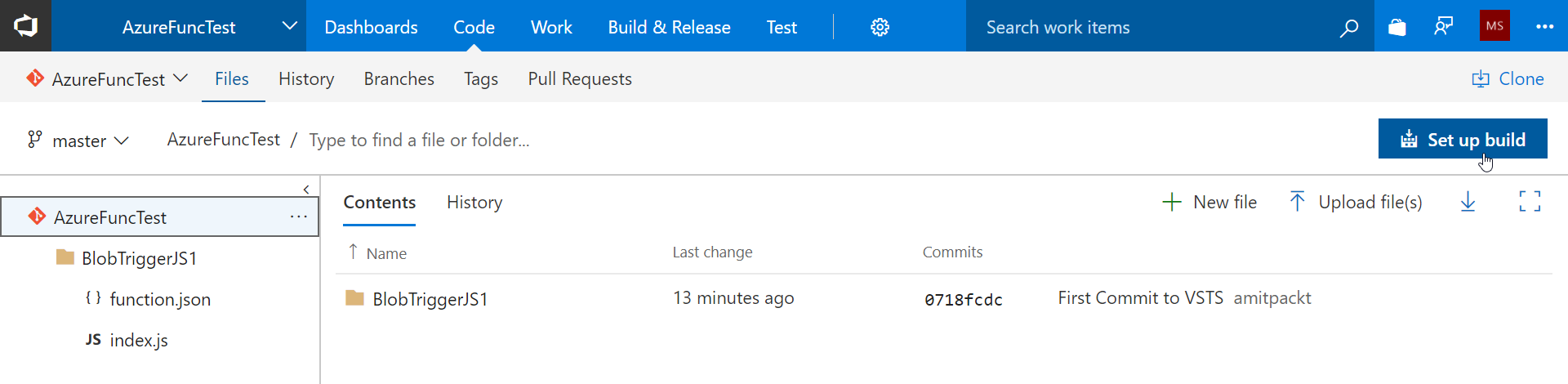Screen dimensions: 1568x384
Task: Open the settings gear icon
Action: (880, 27)
